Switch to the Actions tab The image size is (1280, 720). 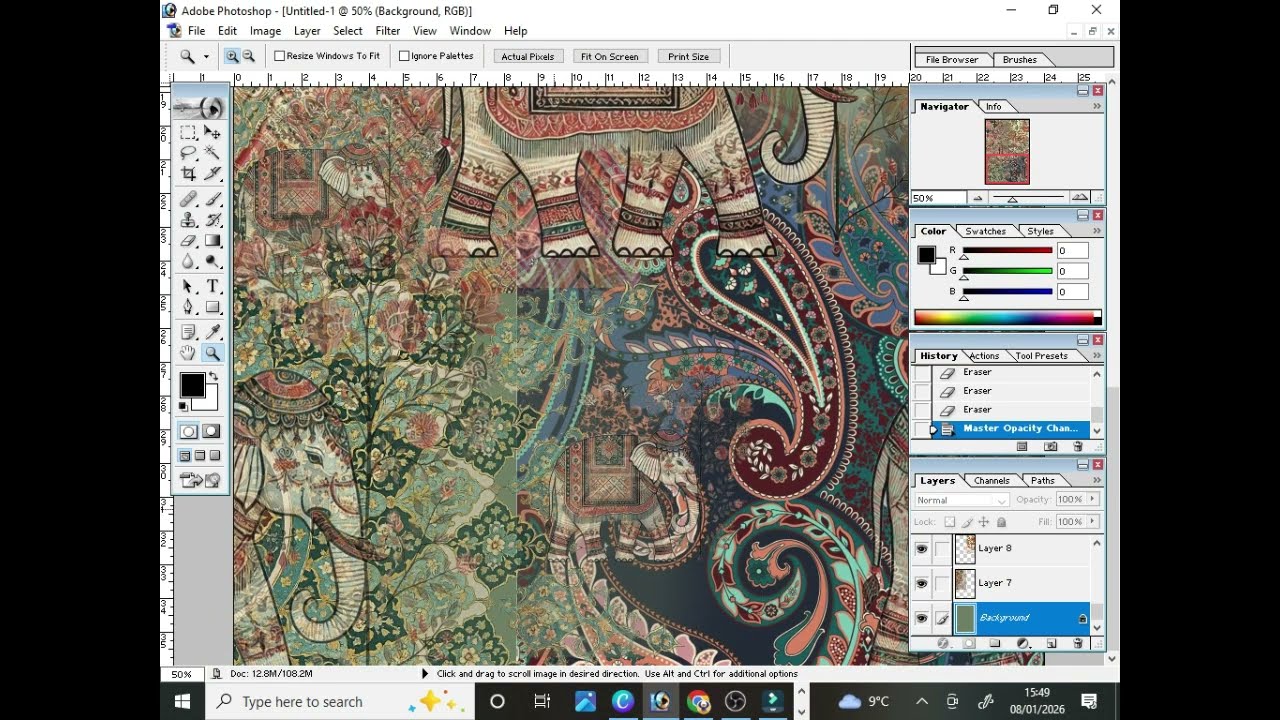(984, 356)
